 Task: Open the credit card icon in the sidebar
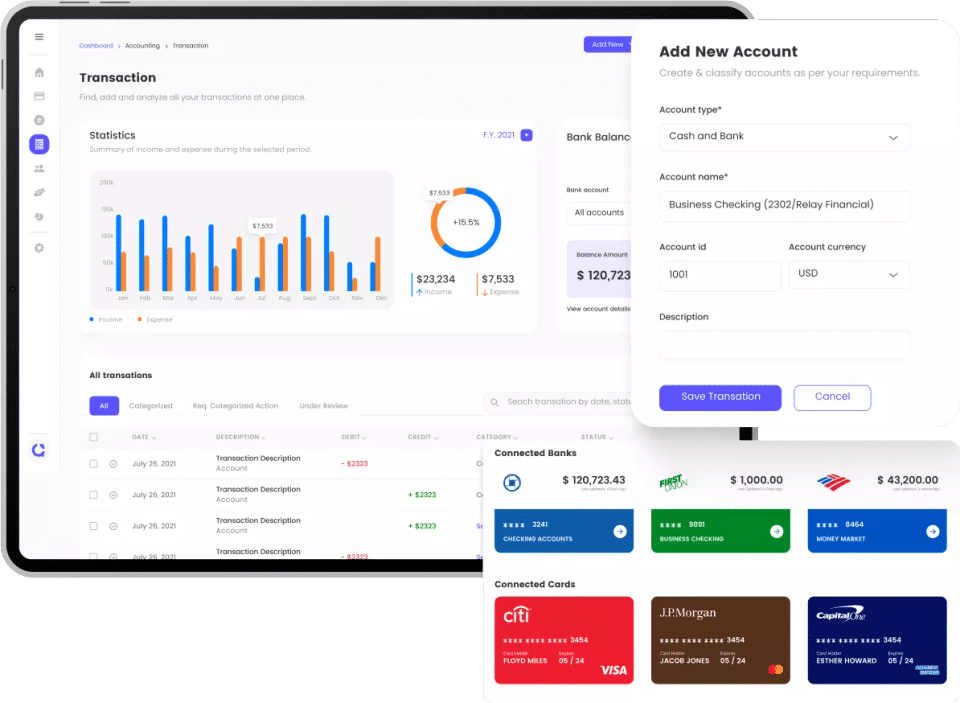(39, 96)
